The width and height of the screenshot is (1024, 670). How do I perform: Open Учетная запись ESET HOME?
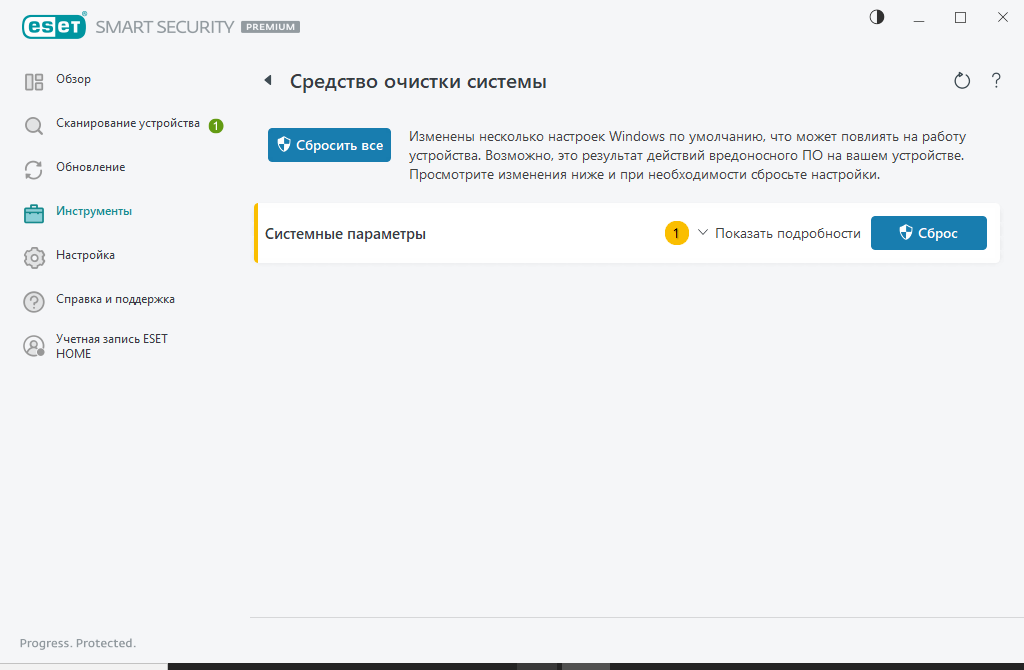[x=112, y=346]
